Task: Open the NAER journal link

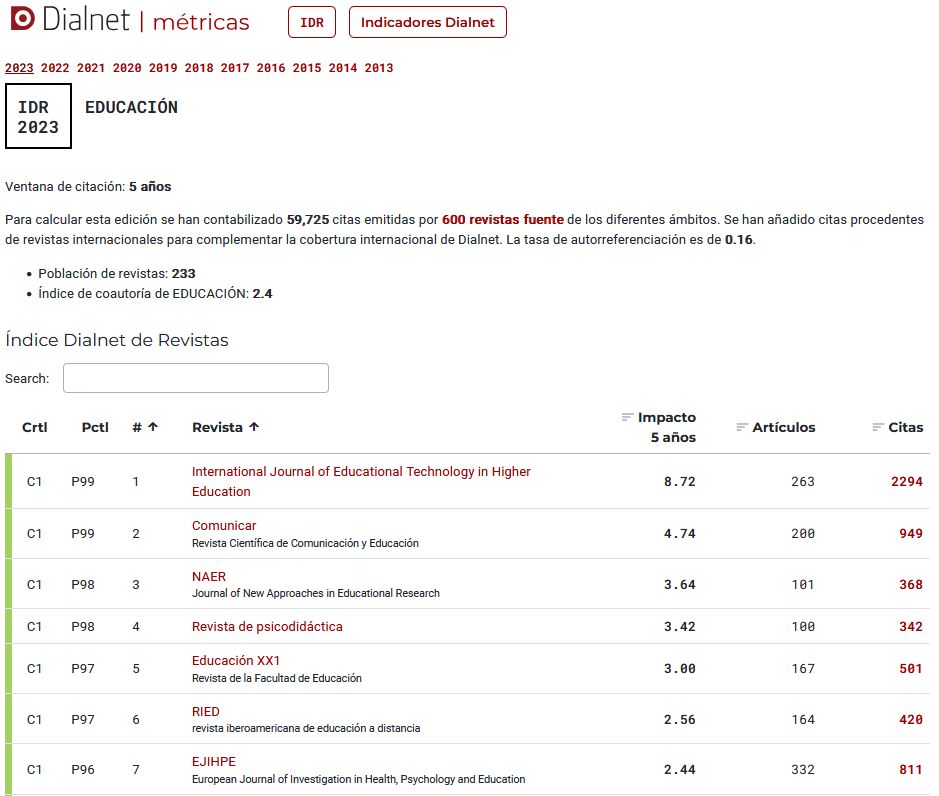Action: point(209,576)
